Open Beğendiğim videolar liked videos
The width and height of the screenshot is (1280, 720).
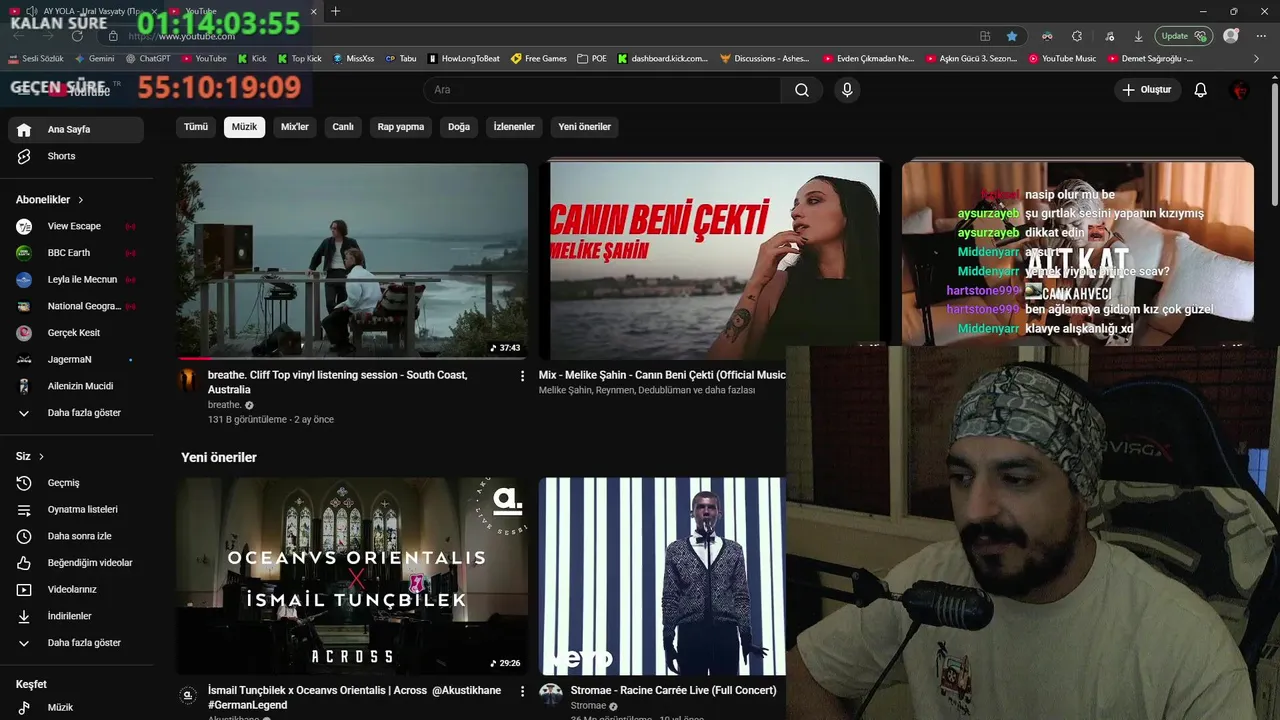tap(76, 563)
